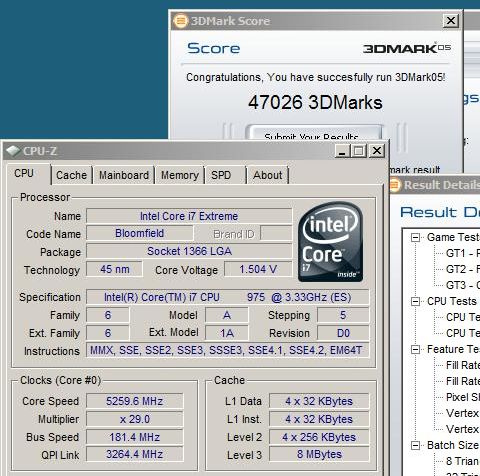The height and width of the screenshot is (476, 480).
Task: Close the CPU-Z window
Action: pyautogui.click(x=377, y=151)
